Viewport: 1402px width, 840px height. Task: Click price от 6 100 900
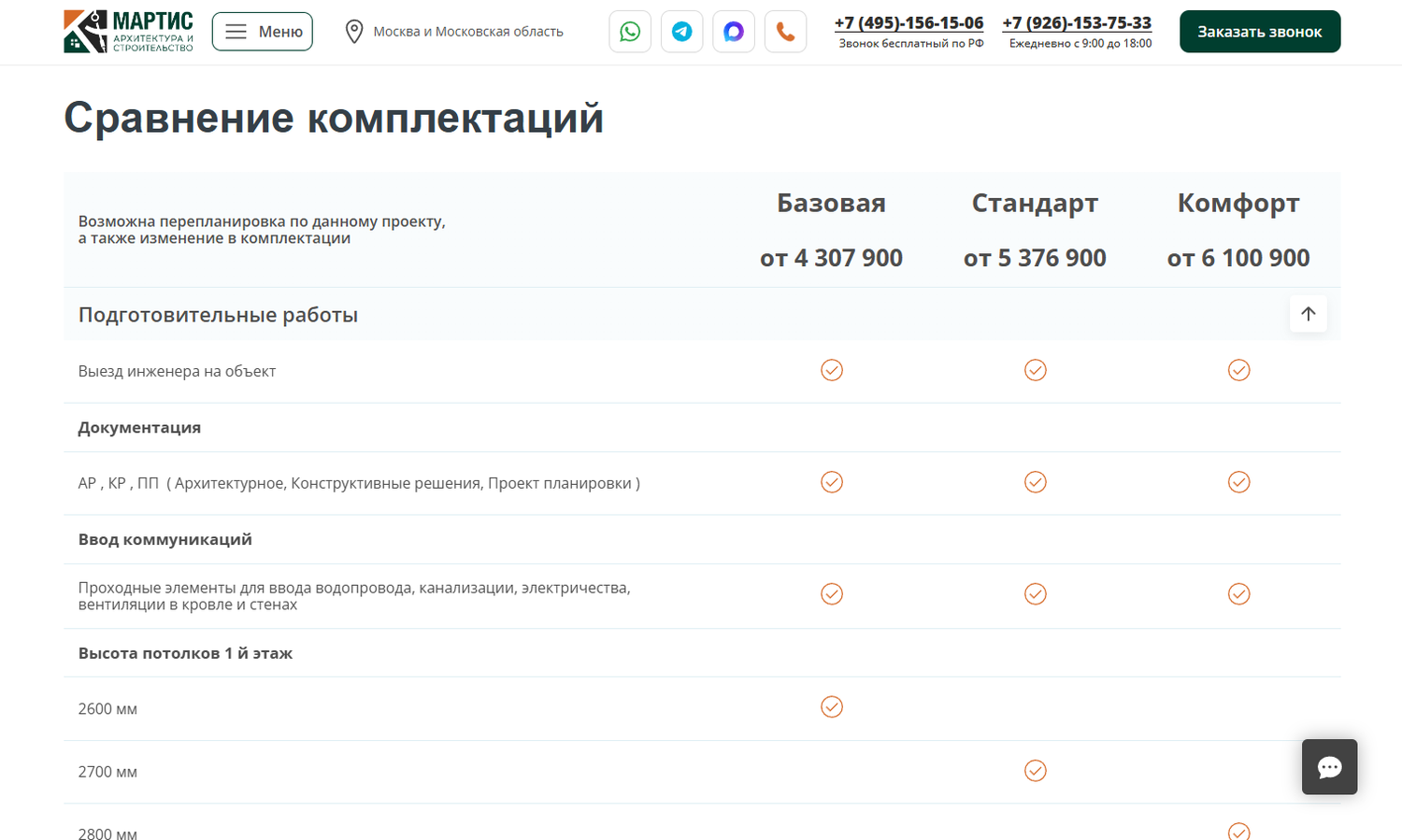point(1238,258)
